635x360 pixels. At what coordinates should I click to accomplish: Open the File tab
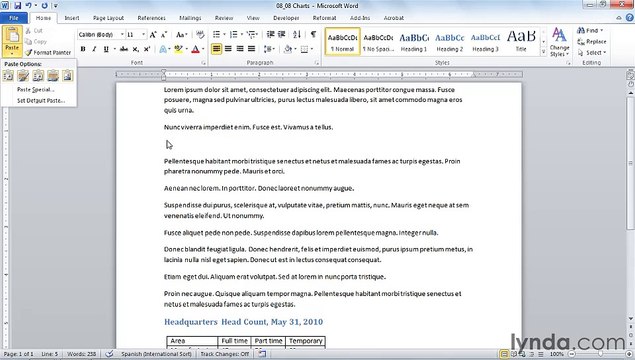coord(14,18)
